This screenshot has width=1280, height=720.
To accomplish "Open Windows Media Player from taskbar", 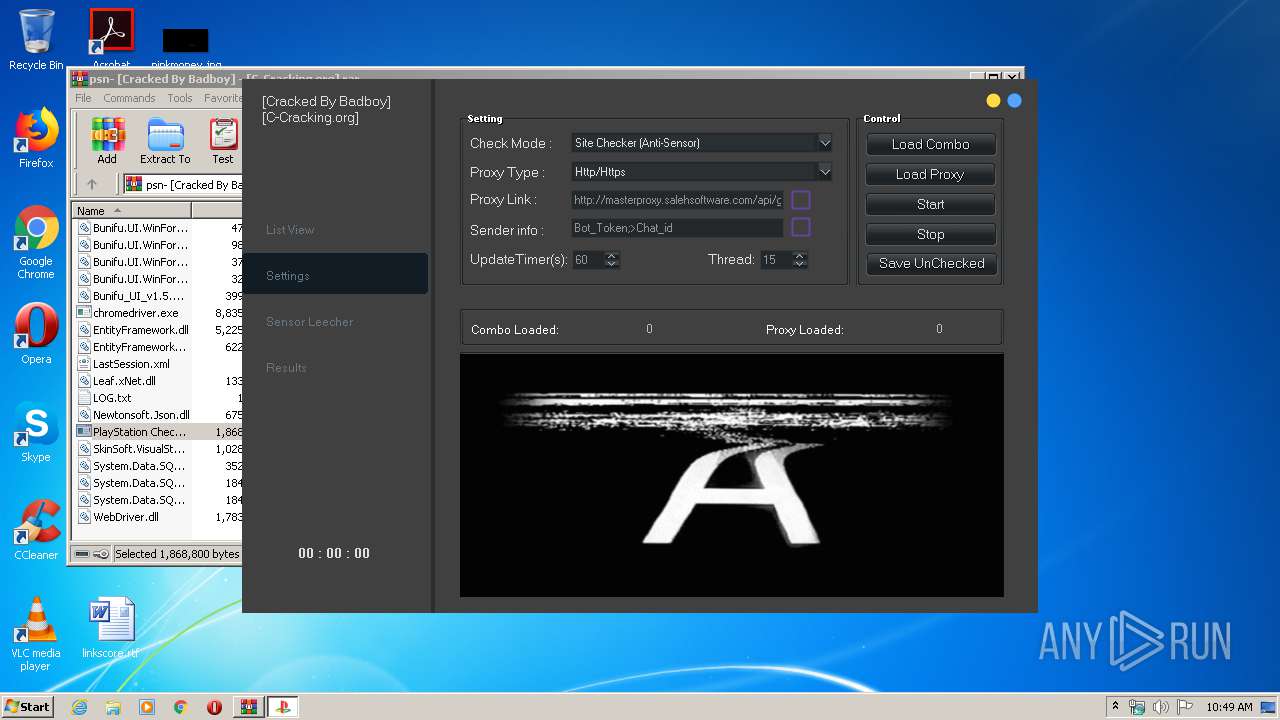I will point(147,707).
